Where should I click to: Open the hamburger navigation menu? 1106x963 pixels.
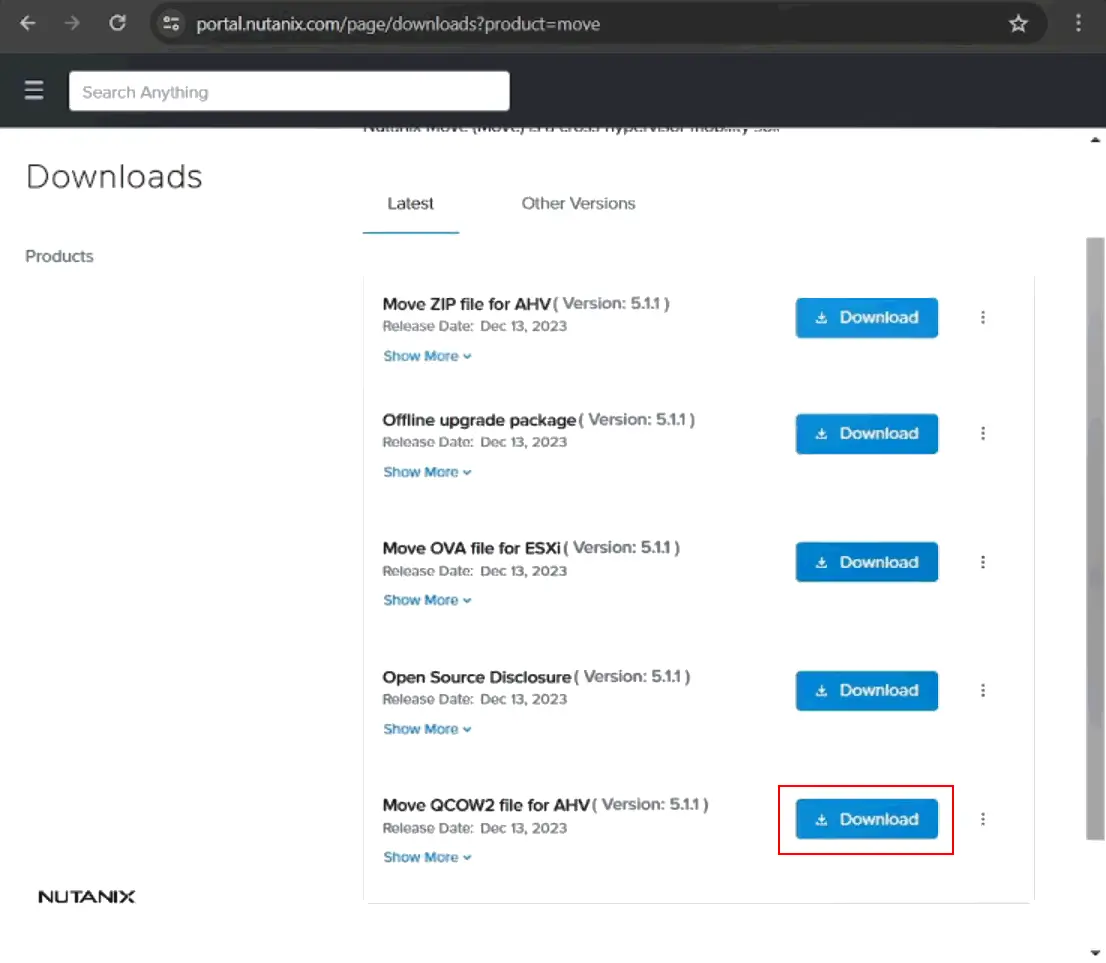tap(34, 90)
